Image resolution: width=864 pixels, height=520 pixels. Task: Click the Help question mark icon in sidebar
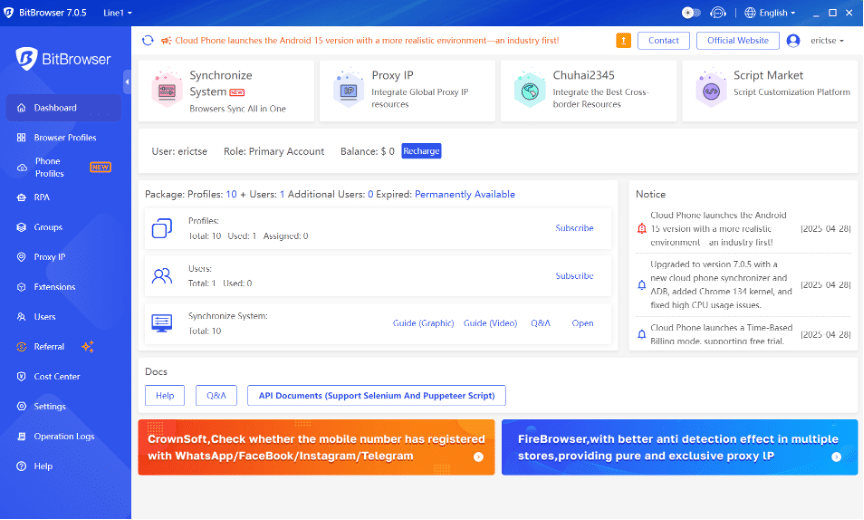[21, 466]
